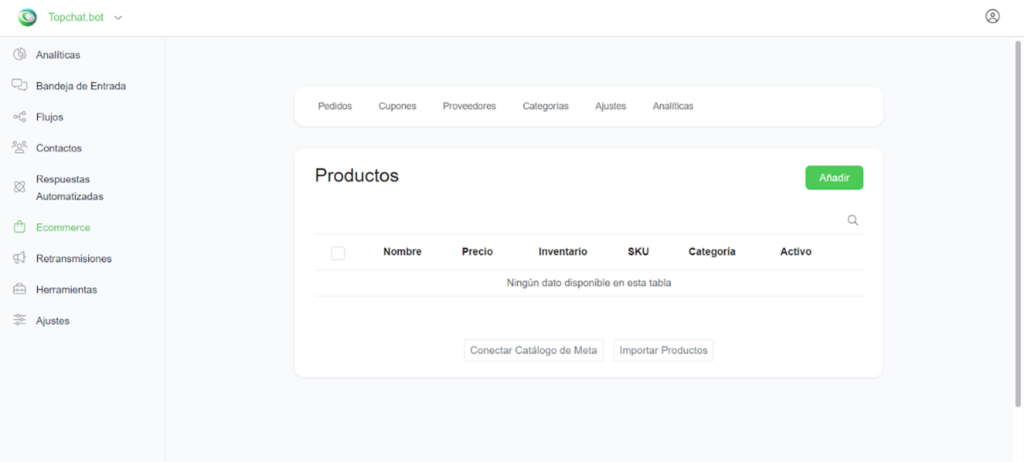Click the search magnifier above the table
The width and height of the screenshot is (1024, 462).
coord(853,220)
